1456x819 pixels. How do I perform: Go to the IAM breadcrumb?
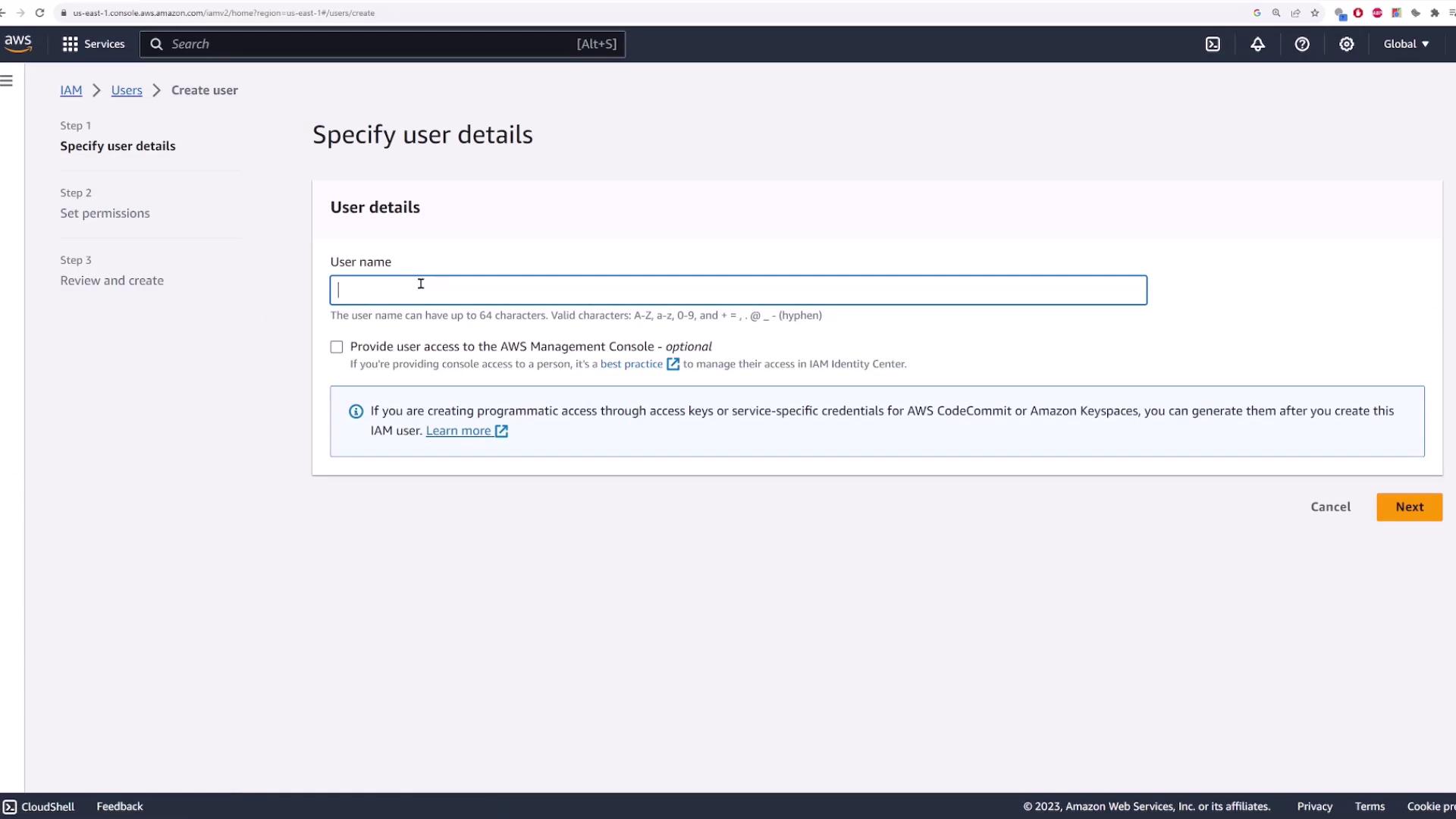(x=71, y=90)
